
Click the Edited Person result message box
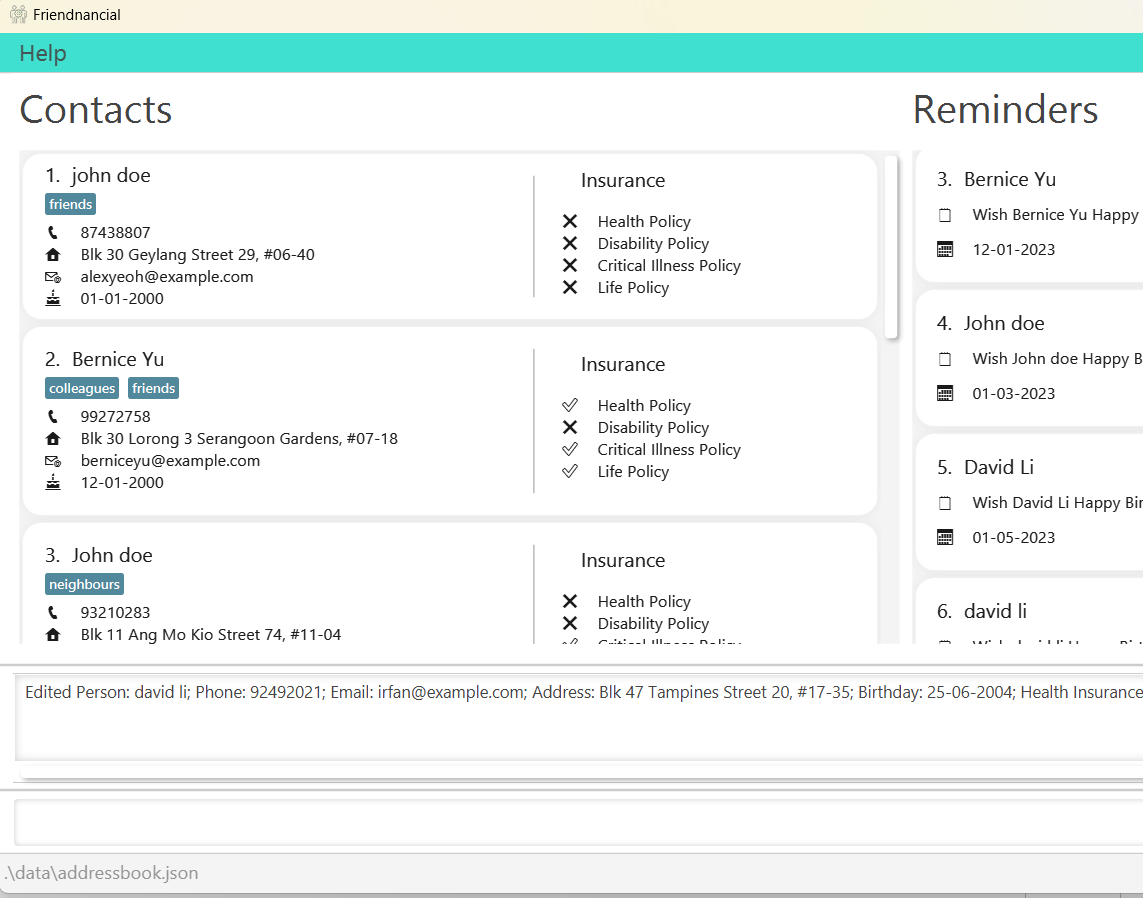pos(579,717)
